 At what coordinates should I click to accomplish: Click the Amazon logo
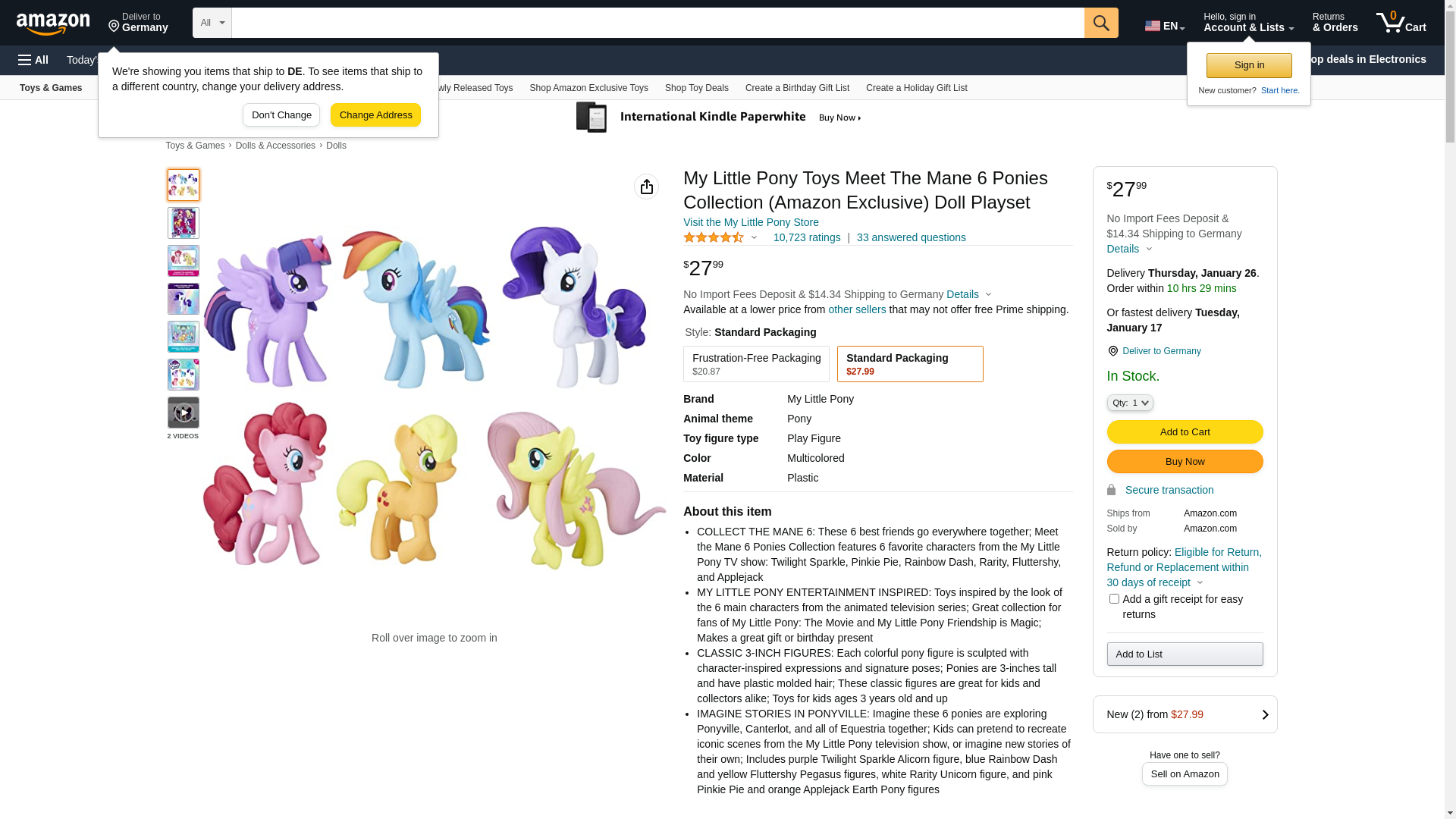53,24
